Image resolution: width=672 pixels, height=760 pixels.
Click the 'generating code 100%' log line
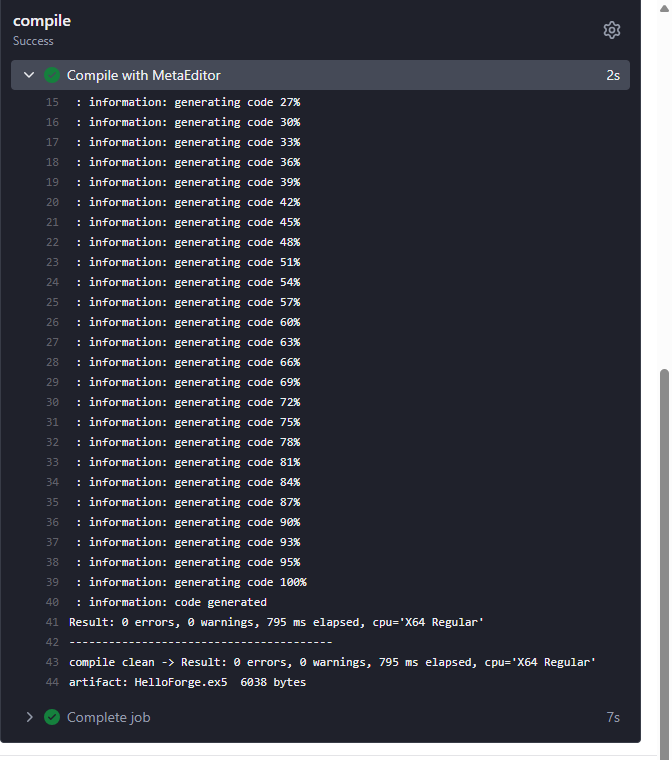[192, 582]
